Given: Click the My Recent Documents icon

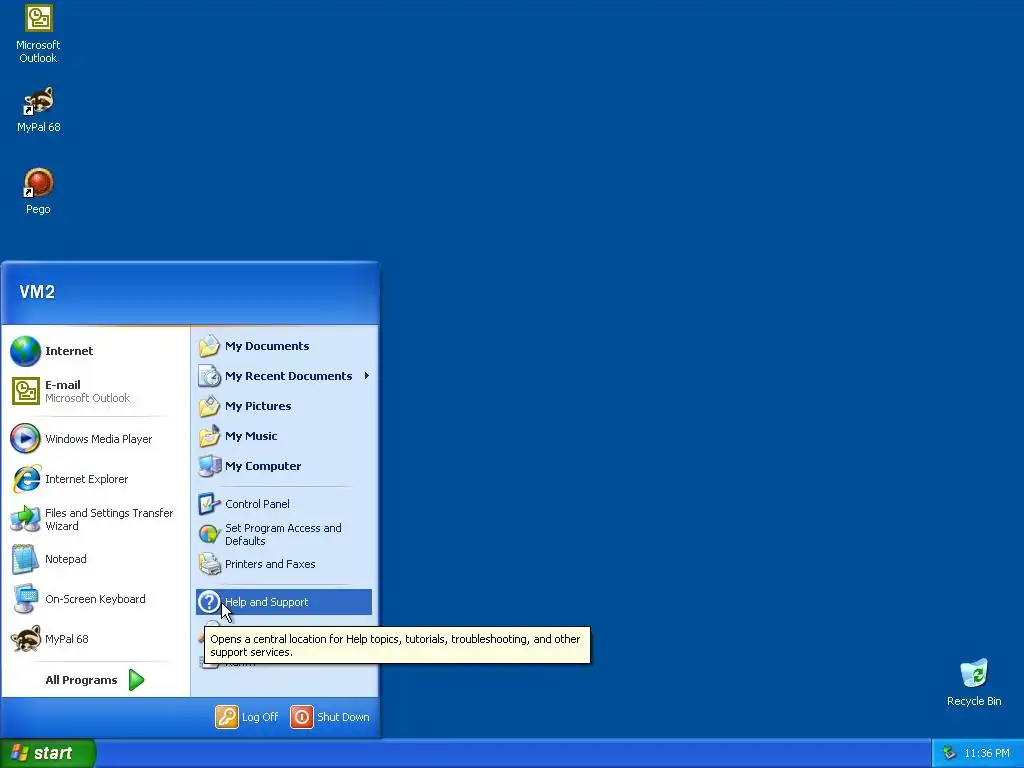Looking at the screenshot, I should click(x=210, y=376).
